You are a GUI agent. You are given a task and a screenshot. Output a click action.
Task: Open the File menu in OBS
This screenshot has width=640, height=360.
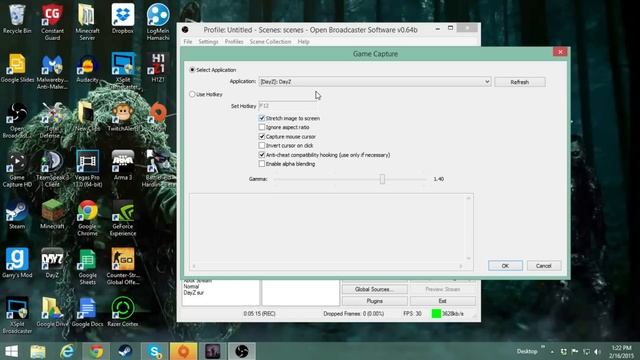coord(188,42)
